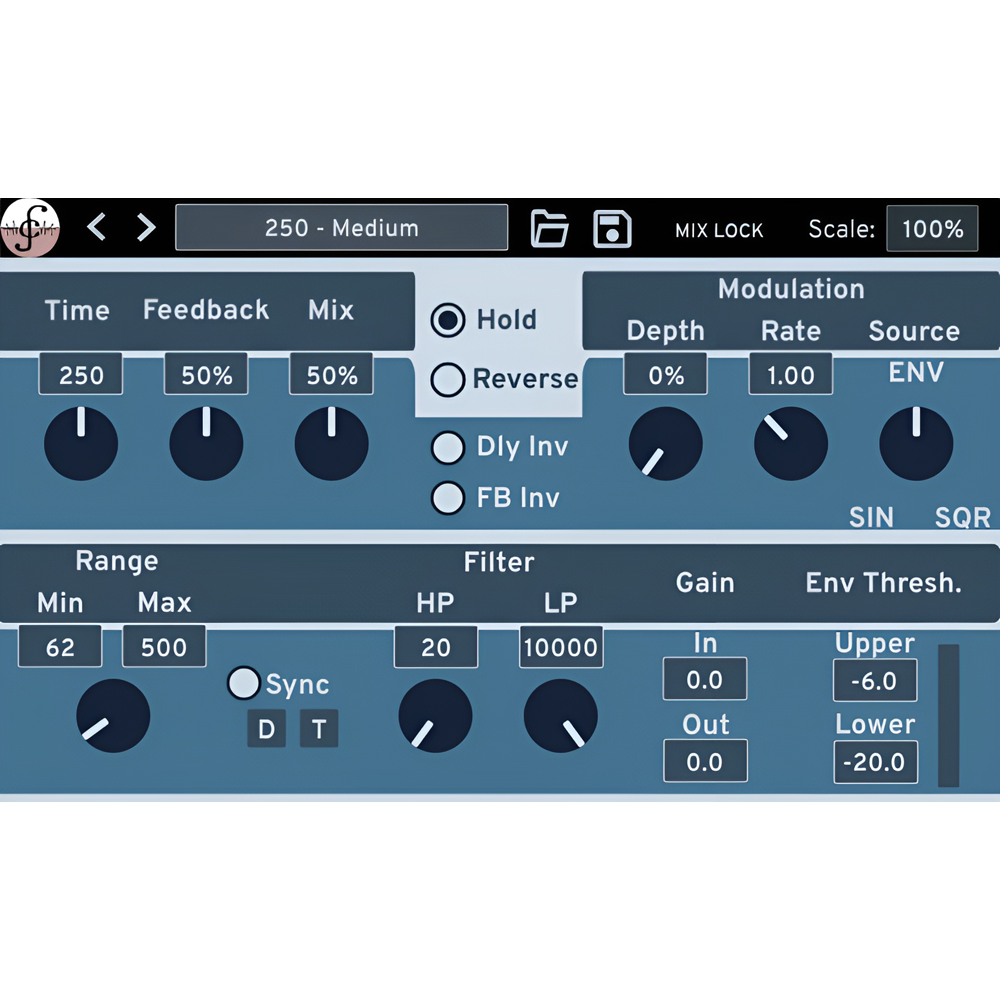Image resolution: width=1000 pixels, height=1000 pixels.
Task: Click the Feedback knob
Action: coord(206,443)
